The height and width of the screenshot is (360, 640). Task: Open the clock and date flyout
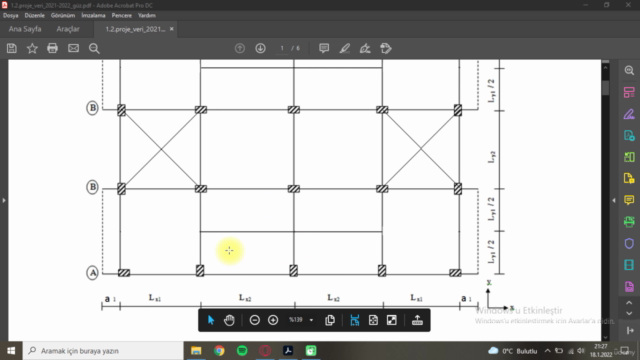(x=601, y=351)
